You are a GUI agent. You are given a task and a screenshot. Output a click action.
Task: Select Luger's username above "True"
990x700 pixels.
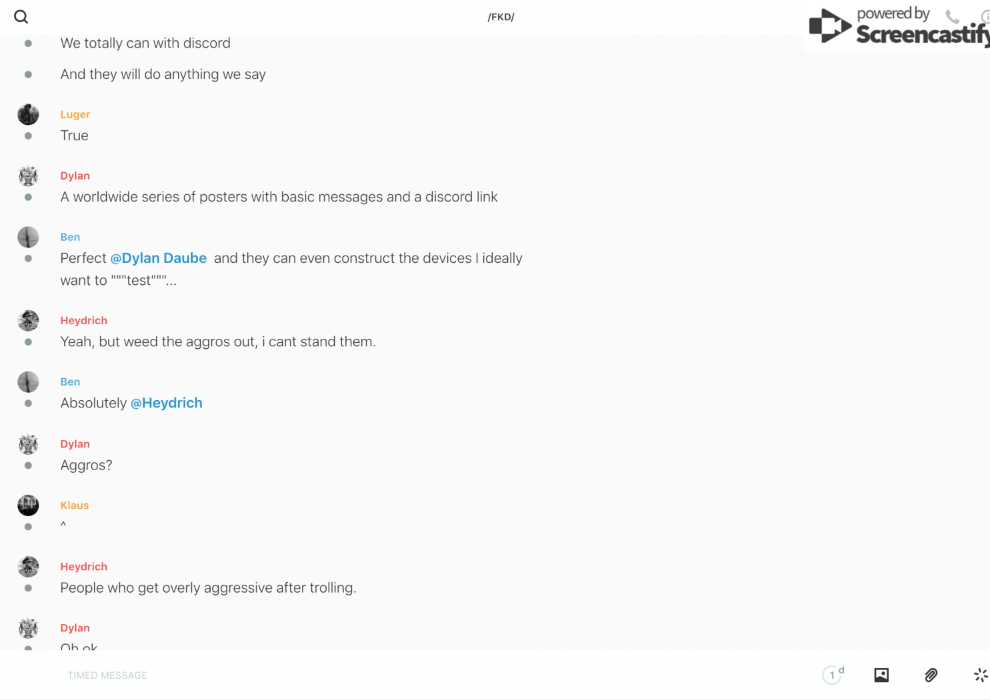pos(75,114)
